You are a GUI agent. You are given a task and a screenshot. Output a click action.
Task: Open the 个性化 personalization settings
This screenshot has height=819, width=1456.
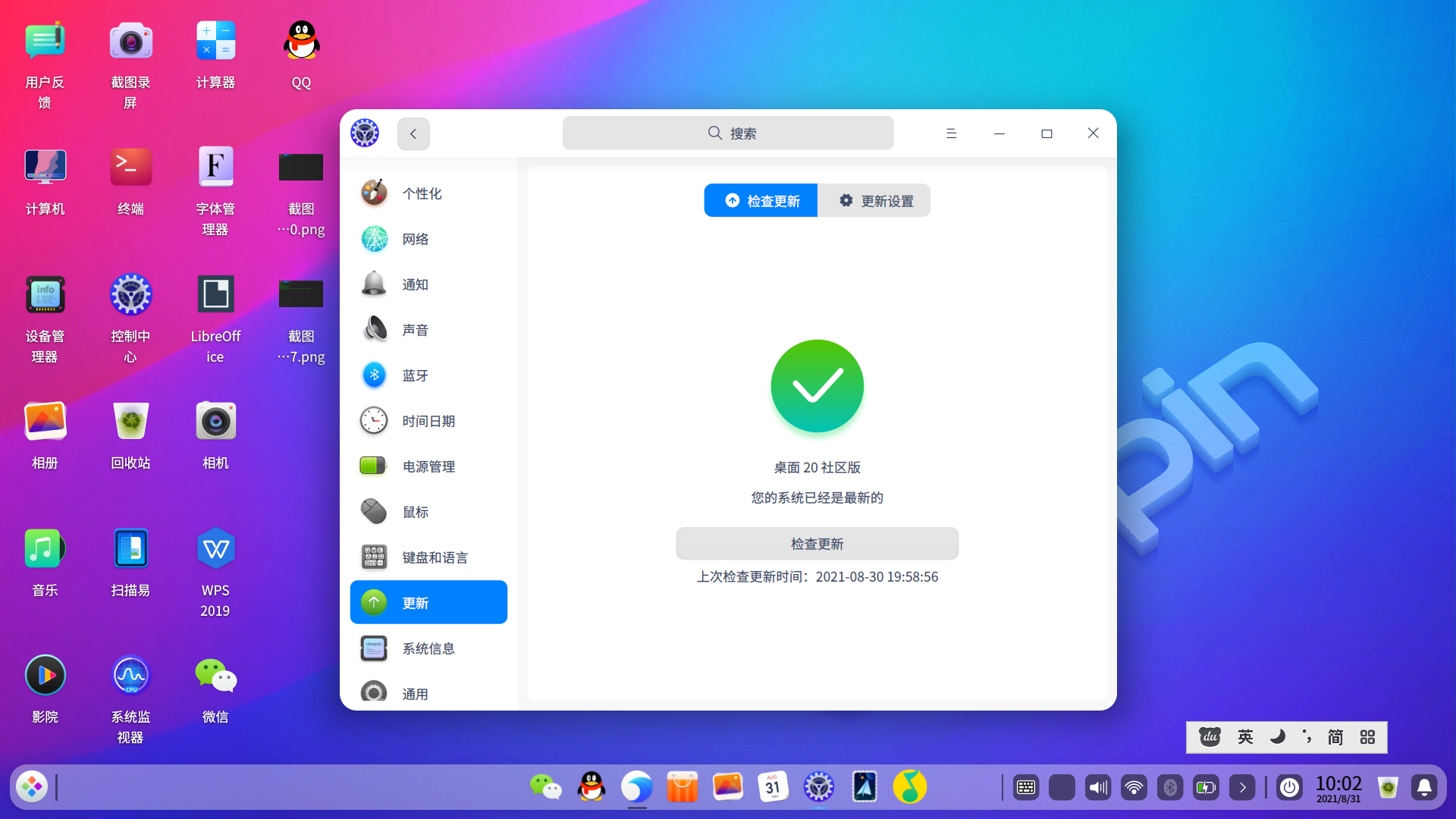click(x=422, y=193)
